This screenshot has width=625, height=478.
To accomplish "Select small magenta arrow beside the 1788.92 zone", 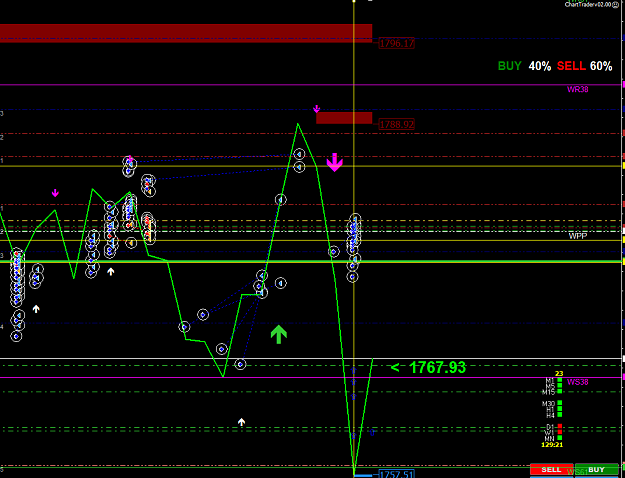I will [x=316, y=109].
